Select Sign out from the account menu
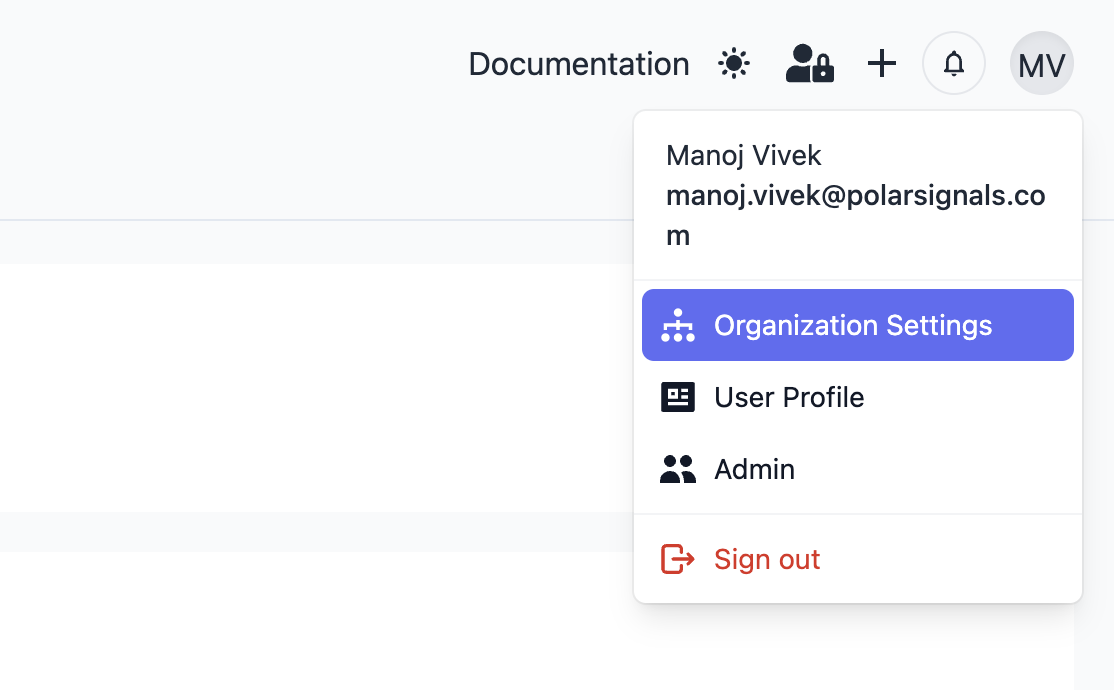This screenshot has width=1114, height=690. 766,559
